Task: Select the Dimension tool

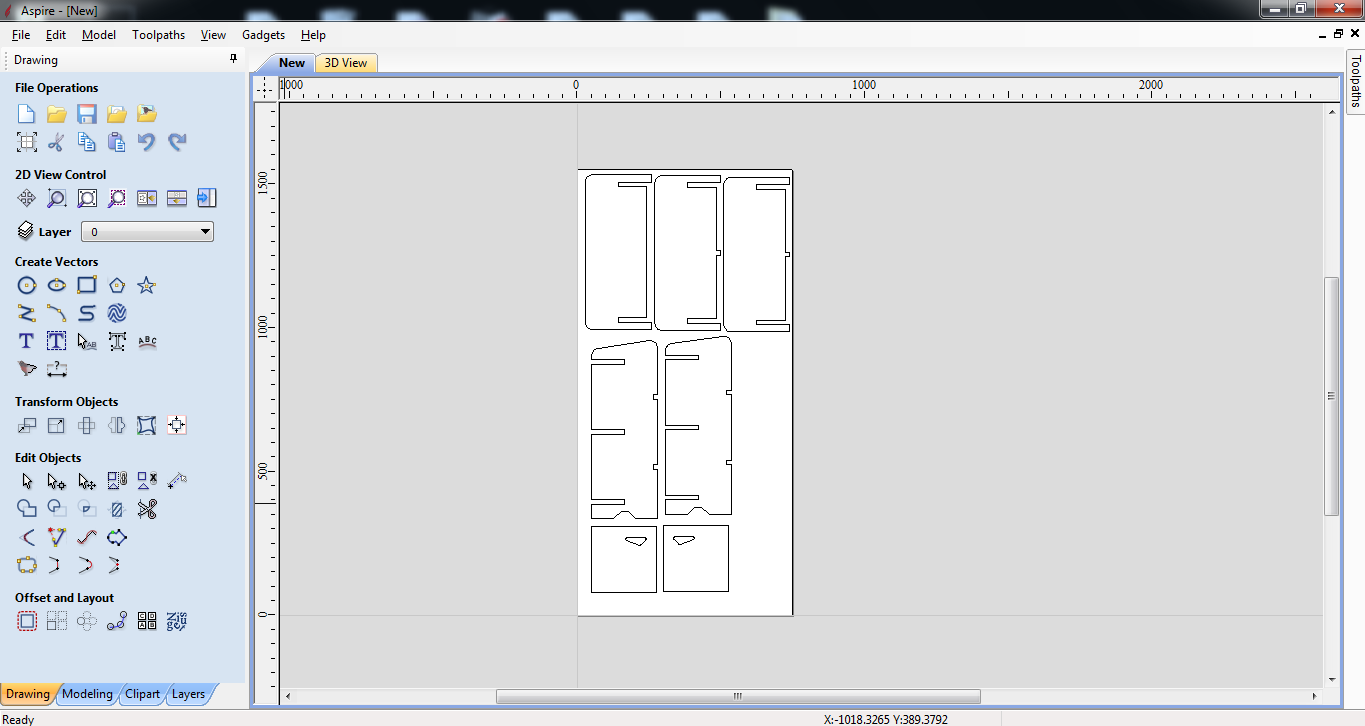Action: (57, 369)
